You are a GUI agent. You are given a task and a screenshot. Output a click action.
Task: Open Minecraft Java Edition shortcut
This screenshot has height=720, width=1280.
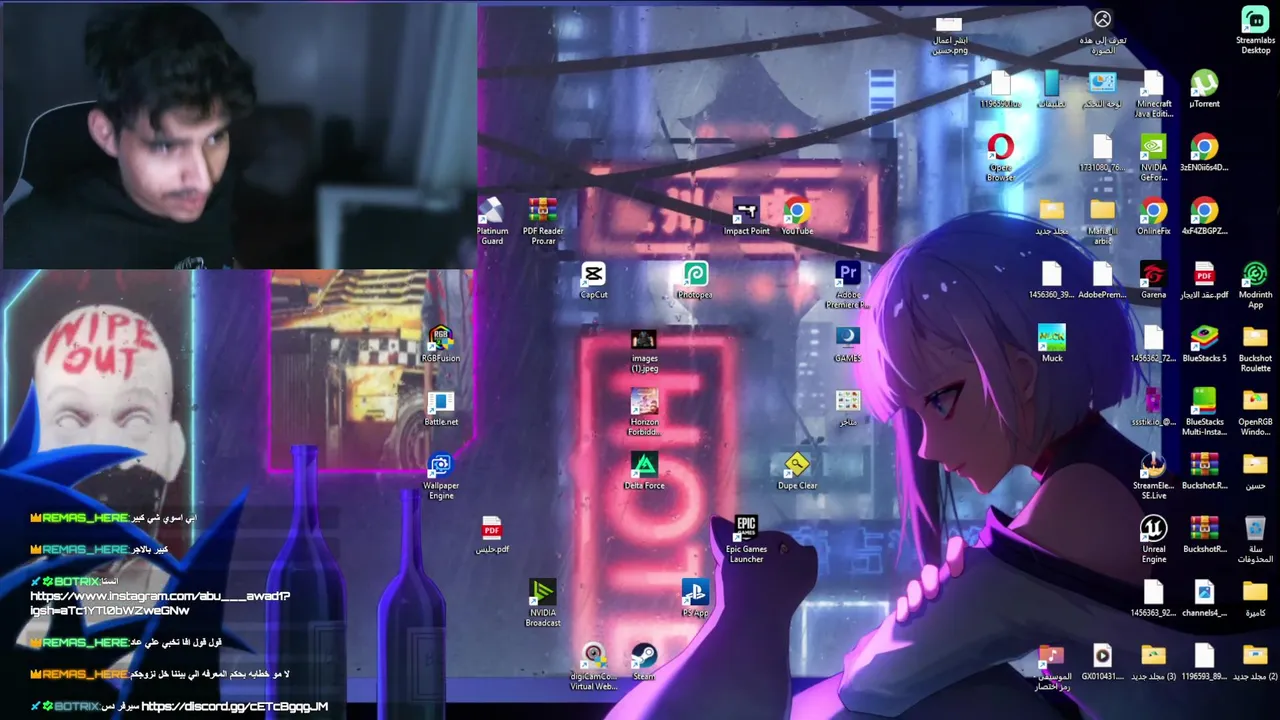[1153, 95]
